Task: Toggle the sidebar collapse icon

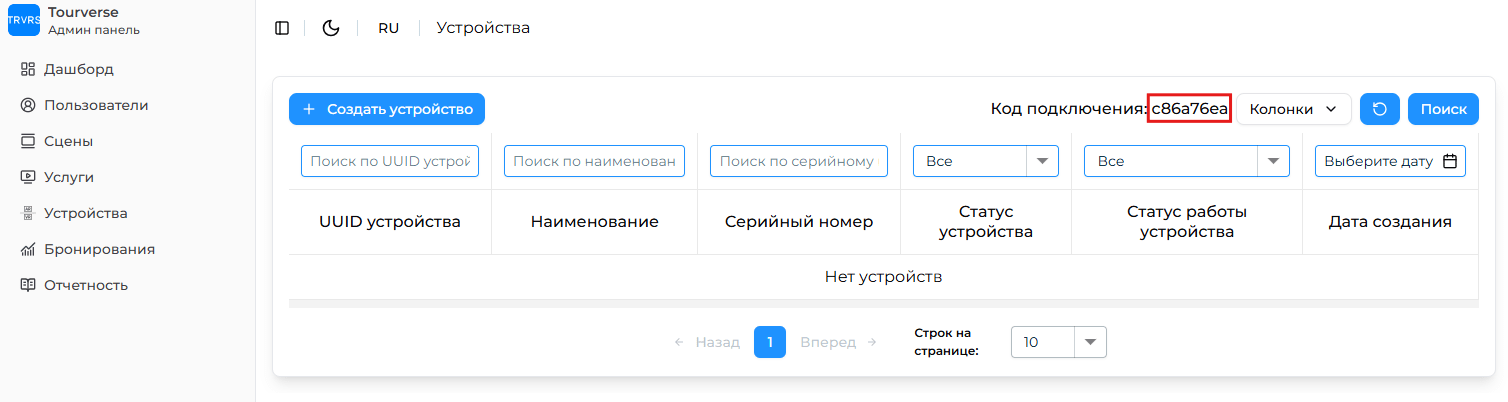Action: (x=282, y=28)
